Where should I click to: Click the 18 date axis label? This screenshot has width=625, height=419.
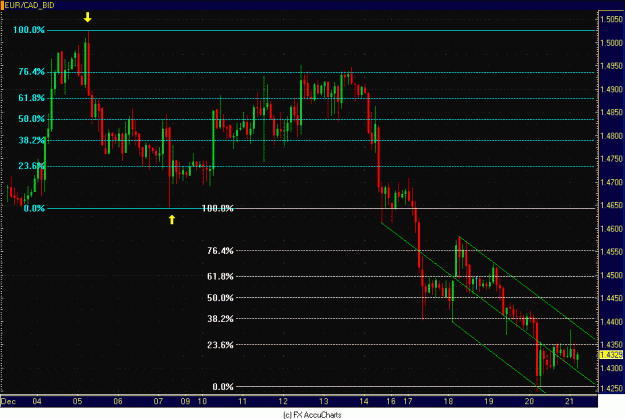click(448, 401)
